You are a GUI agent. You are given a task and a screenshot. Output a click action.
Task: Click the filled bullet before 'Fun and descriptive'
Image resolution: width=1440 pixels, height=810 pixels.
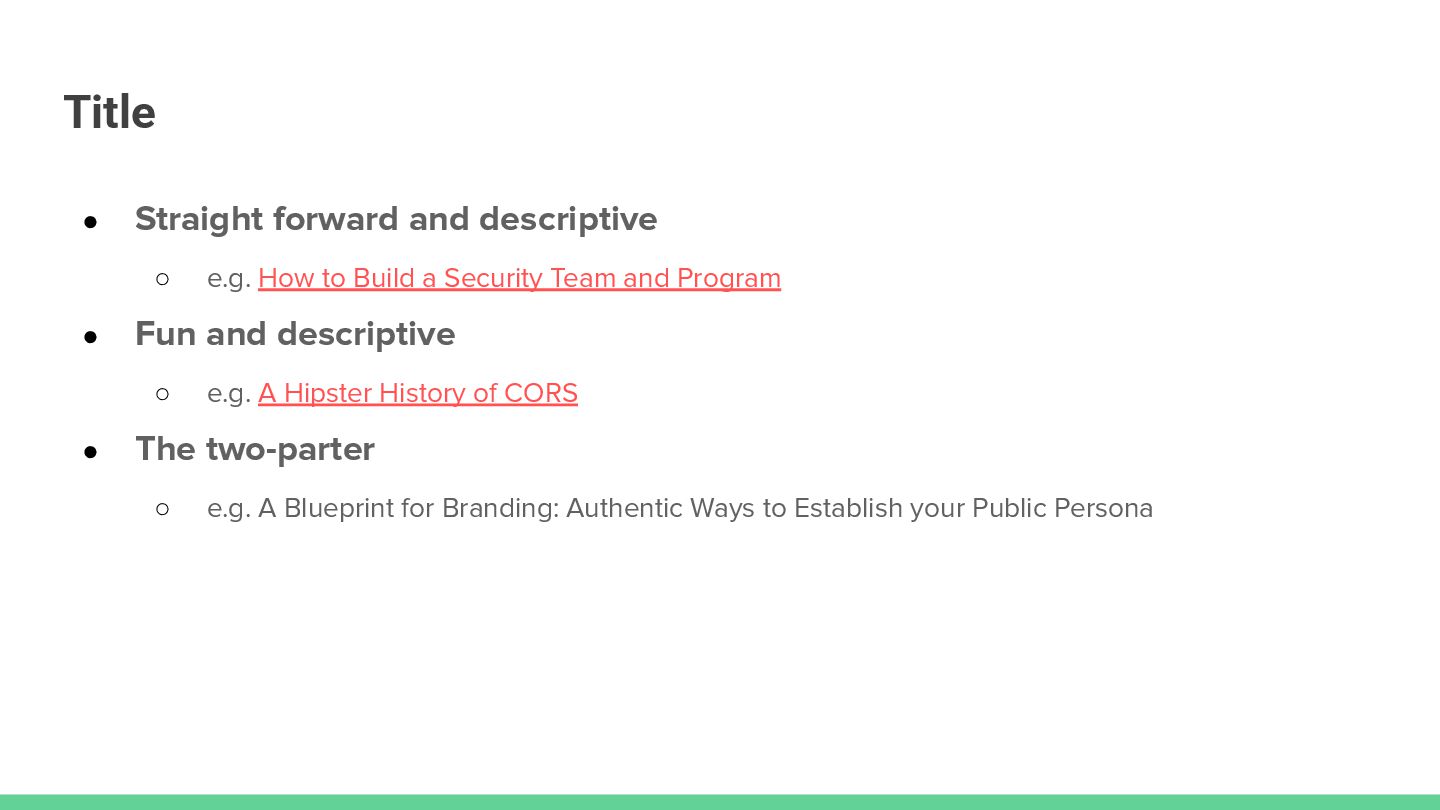[x=90, y=336]
